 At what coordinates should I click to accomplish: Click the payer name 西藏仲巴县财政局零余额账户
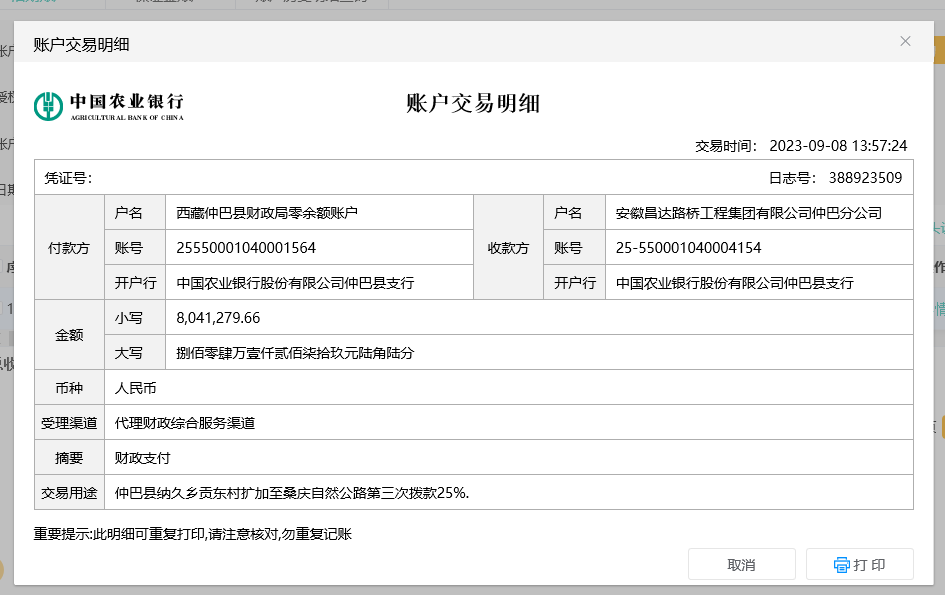pos(267,213)
